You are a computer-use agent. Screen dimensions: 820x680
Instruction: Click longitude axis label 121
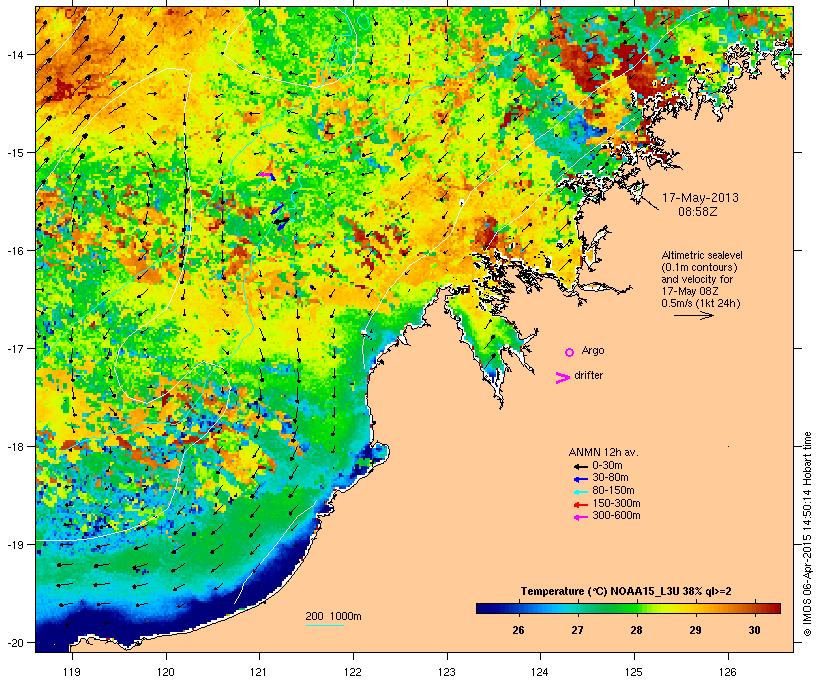[x=259, y=672]
